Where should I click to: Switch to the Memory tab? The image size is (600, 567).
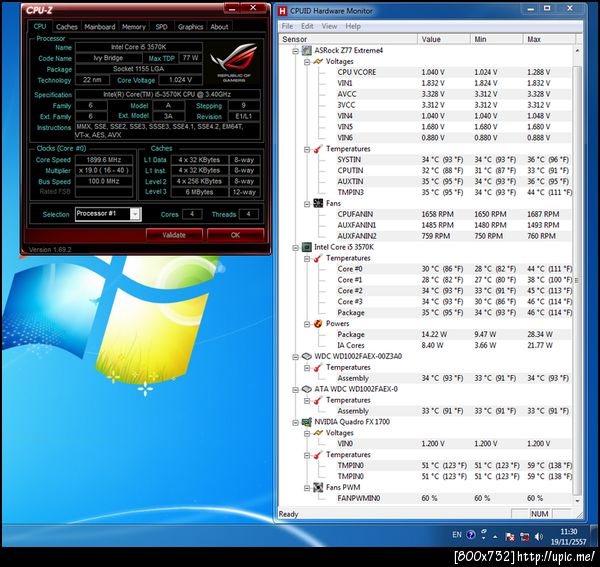(x=134, y=27)
